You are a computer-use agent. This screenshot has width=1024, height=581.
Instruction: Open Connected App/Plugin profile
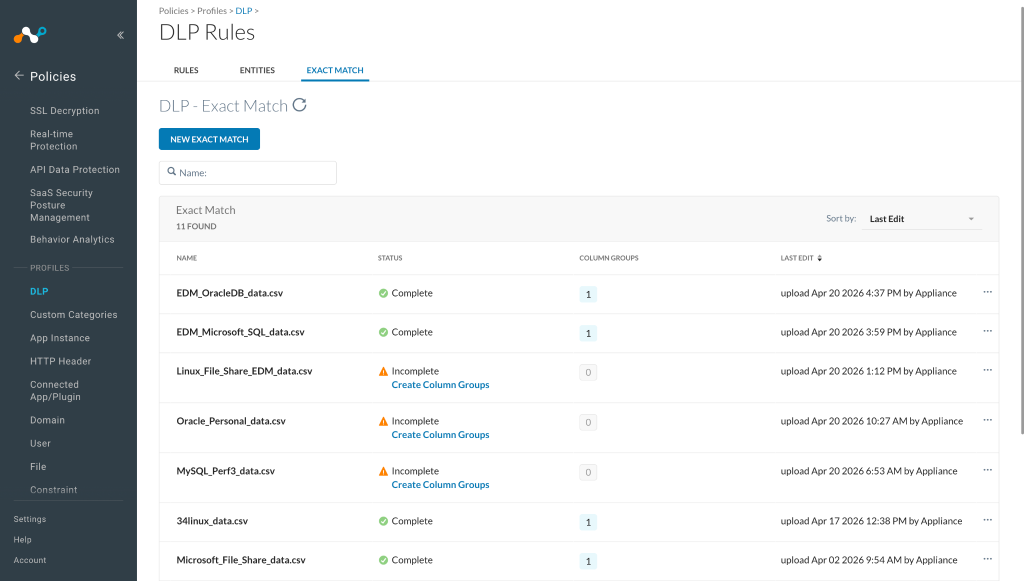click(x=56, y=390)
